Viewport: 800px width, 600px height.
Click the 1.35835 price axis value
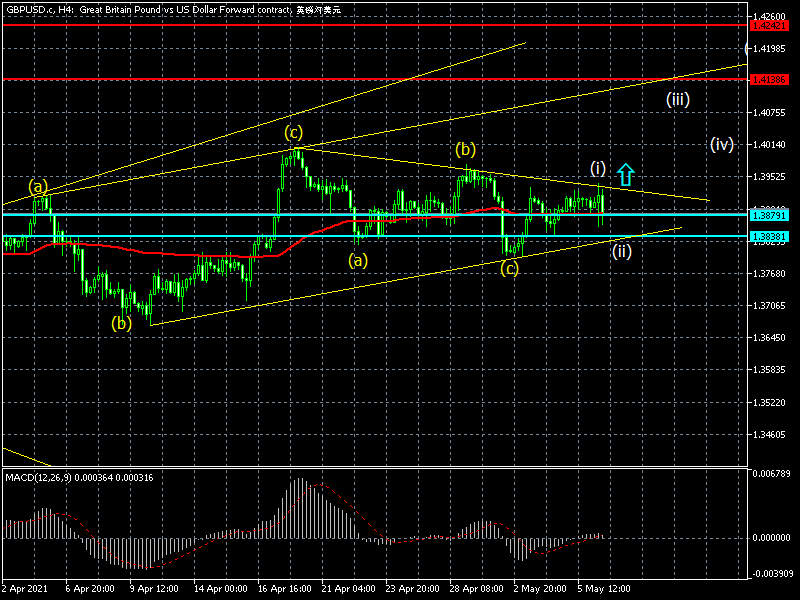[769, 370]
